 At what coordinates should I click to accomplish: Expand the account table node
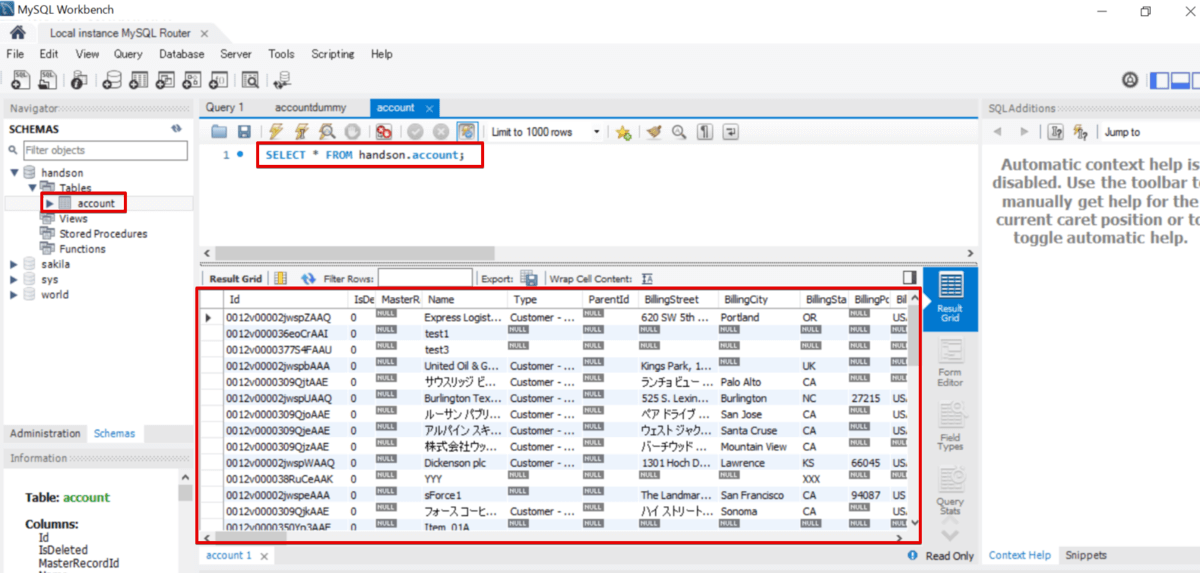(49, 203)
